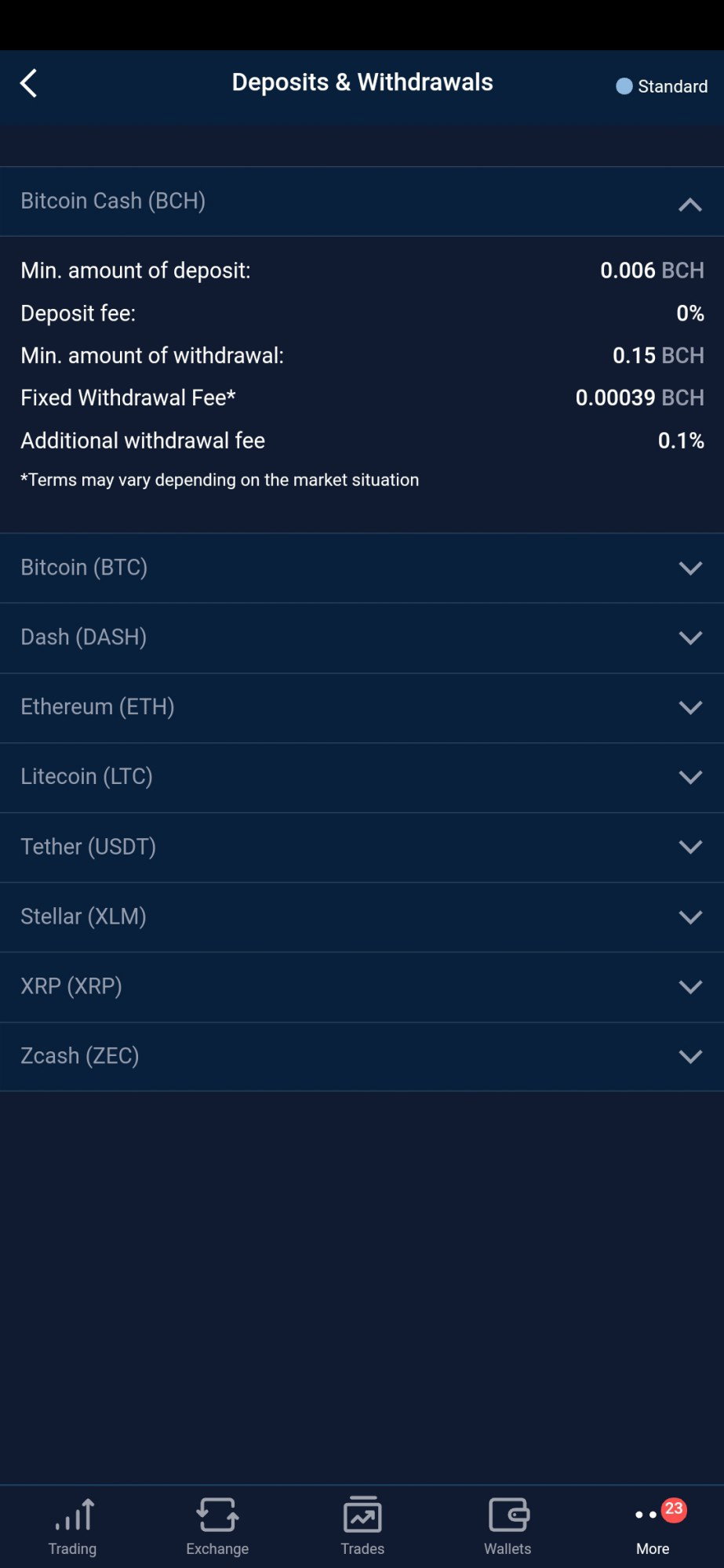Open the More dots icon

tap(646, 1515)
